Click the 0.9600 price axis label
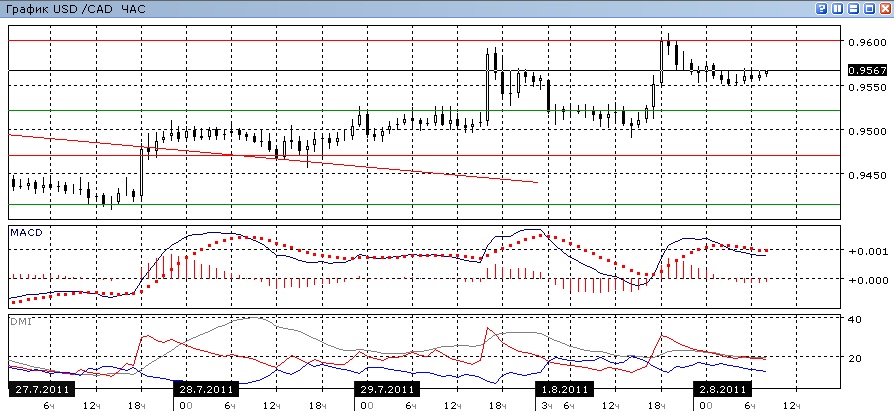The height and width of the screenshot is (418, 894). [867, 42]
